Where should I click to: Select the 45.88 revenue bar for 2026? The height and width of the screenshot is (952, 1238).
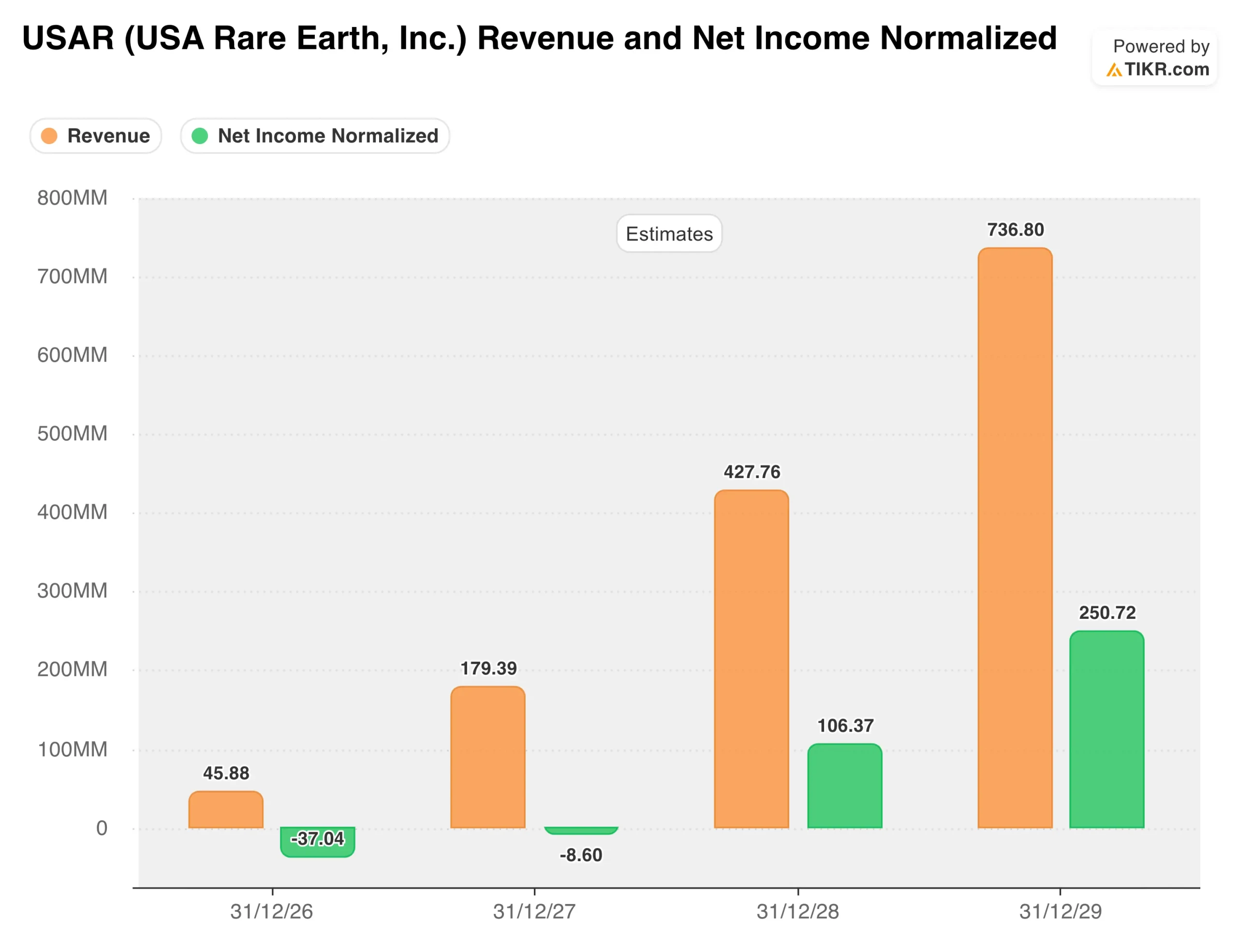click(x=226, y=810)
